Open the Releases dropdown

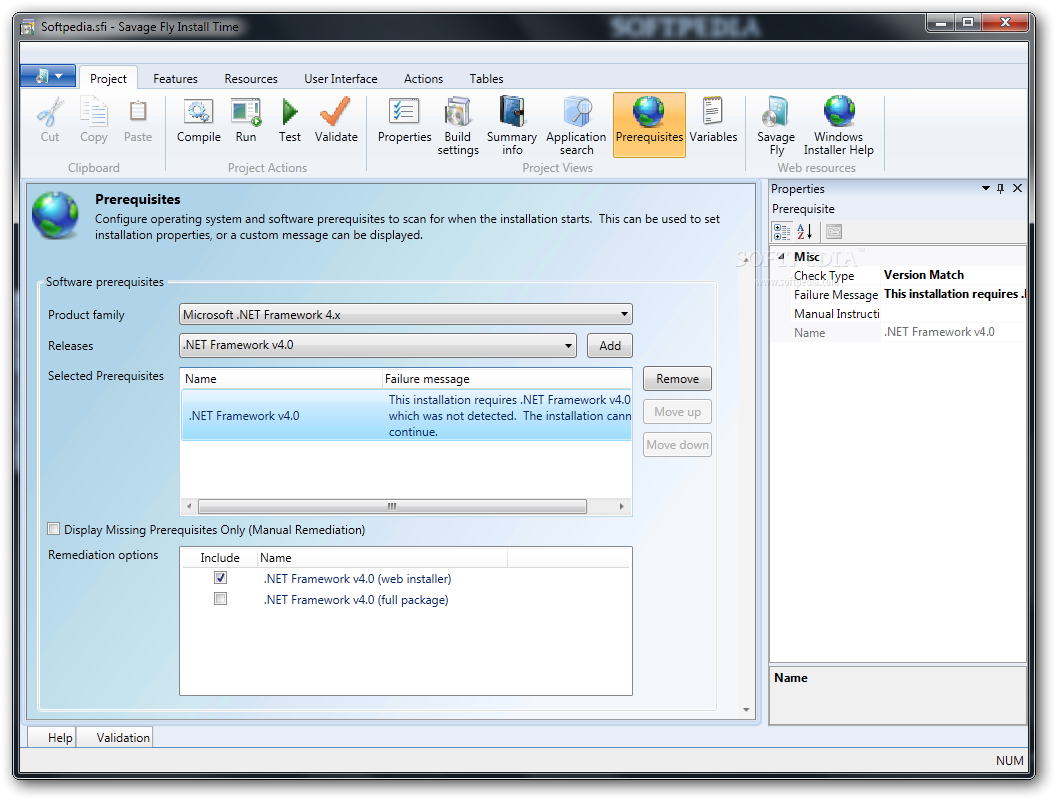tap(378, 345)
